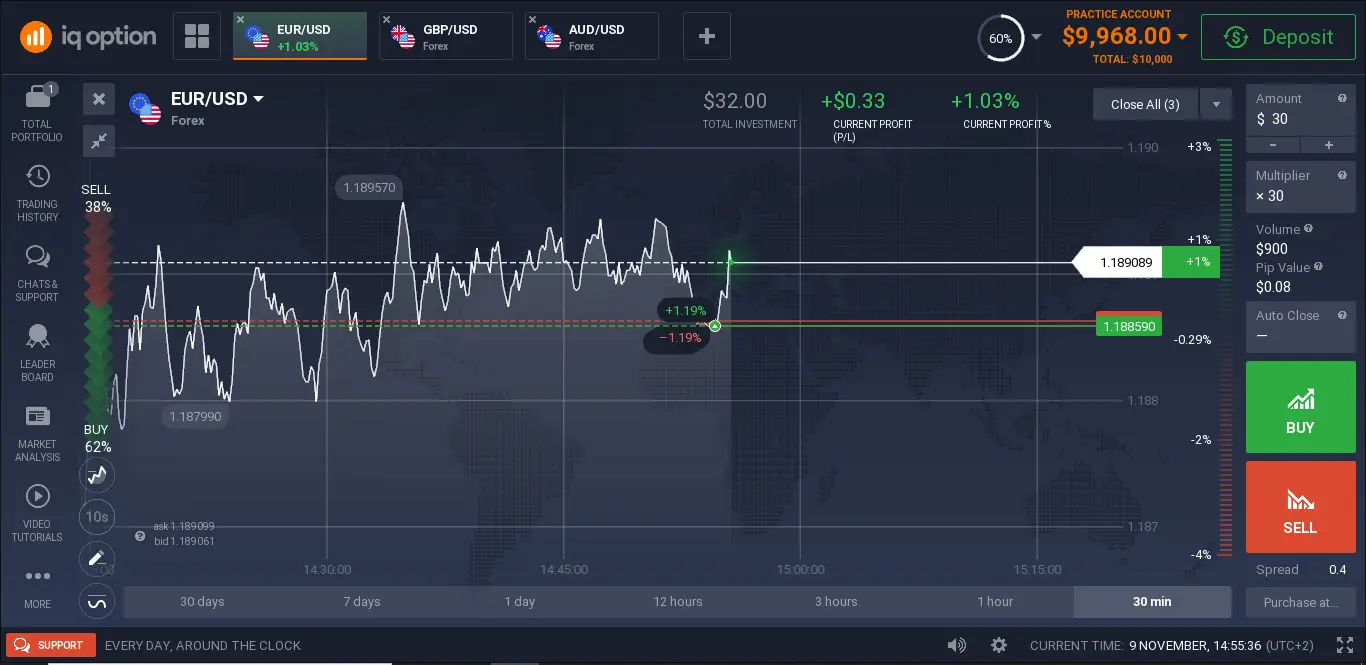This screenshot has height=665, width=1366.
Task: Collapse the chart with the shrink-arrows icon
Action: coord(98,141)
